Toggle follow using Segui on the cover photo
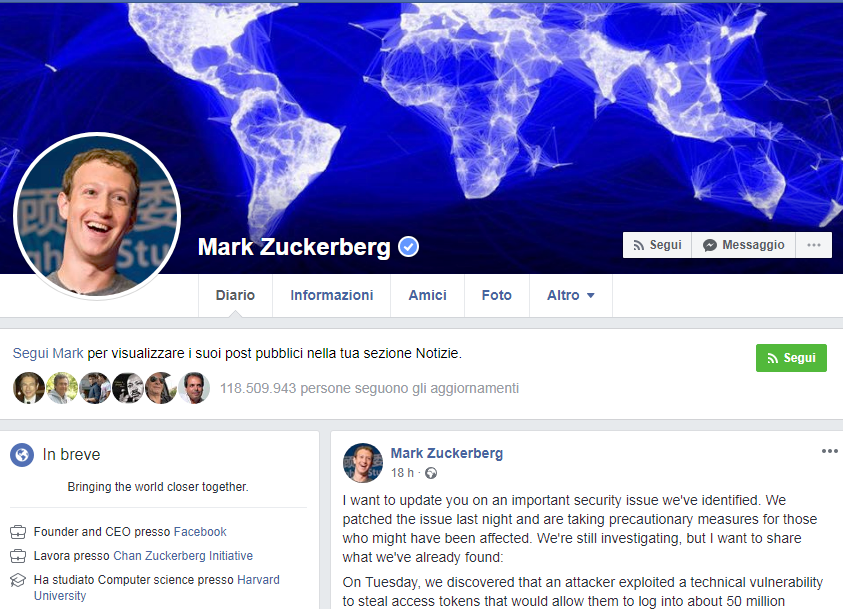 [x=657, y=245]
